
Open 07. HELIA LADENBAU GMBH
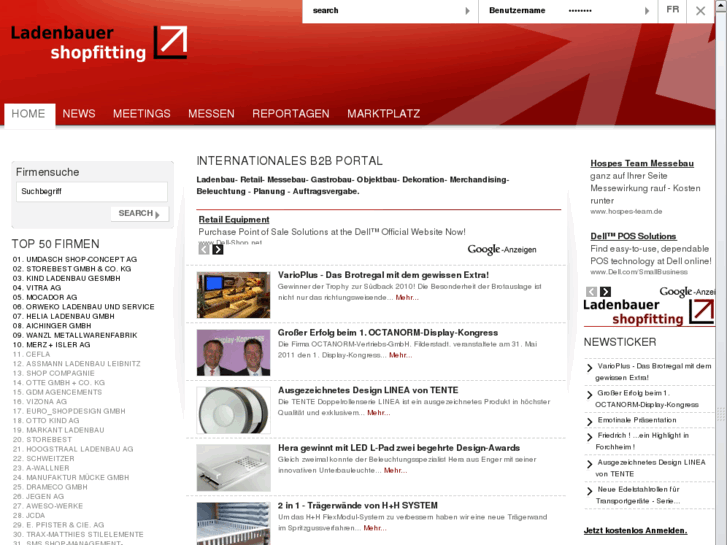pyautogui.click(x=64, y=316)
